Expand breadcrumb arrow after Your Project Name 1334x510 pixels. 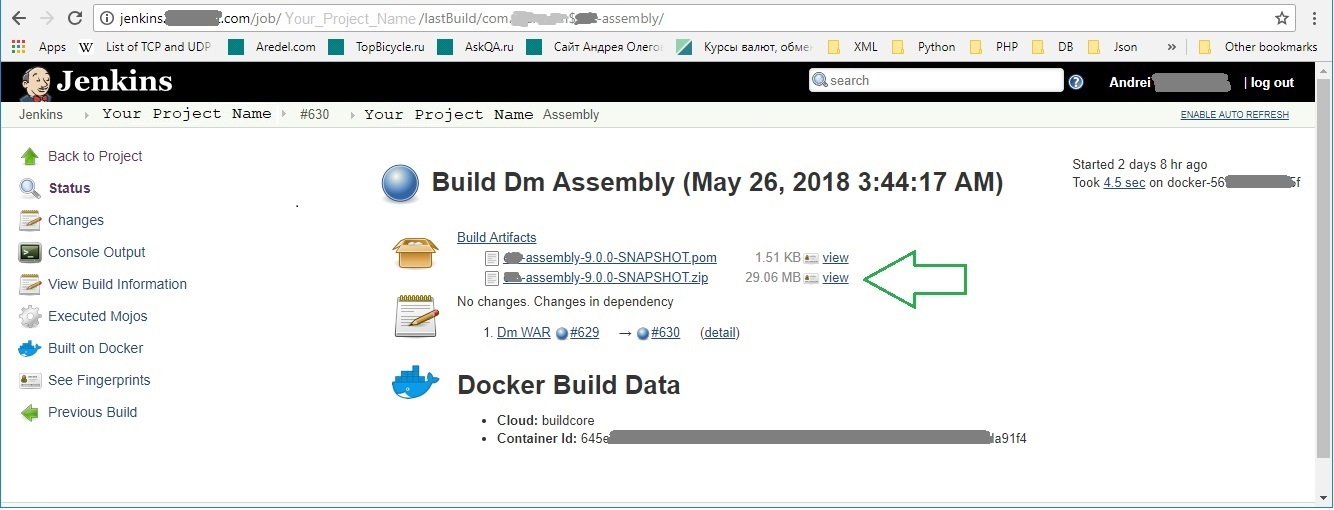[284, 115]
